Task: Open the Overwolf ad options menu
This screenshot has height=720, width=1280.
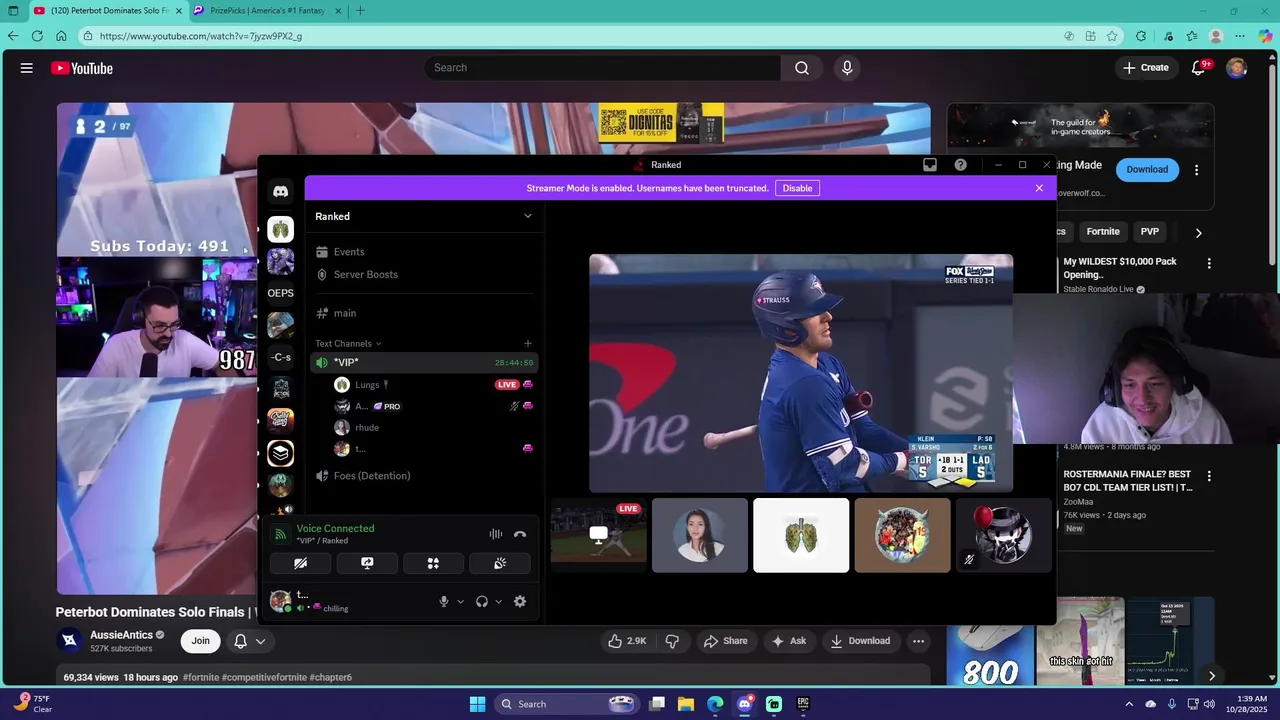Action: (x=1196, y=170)
